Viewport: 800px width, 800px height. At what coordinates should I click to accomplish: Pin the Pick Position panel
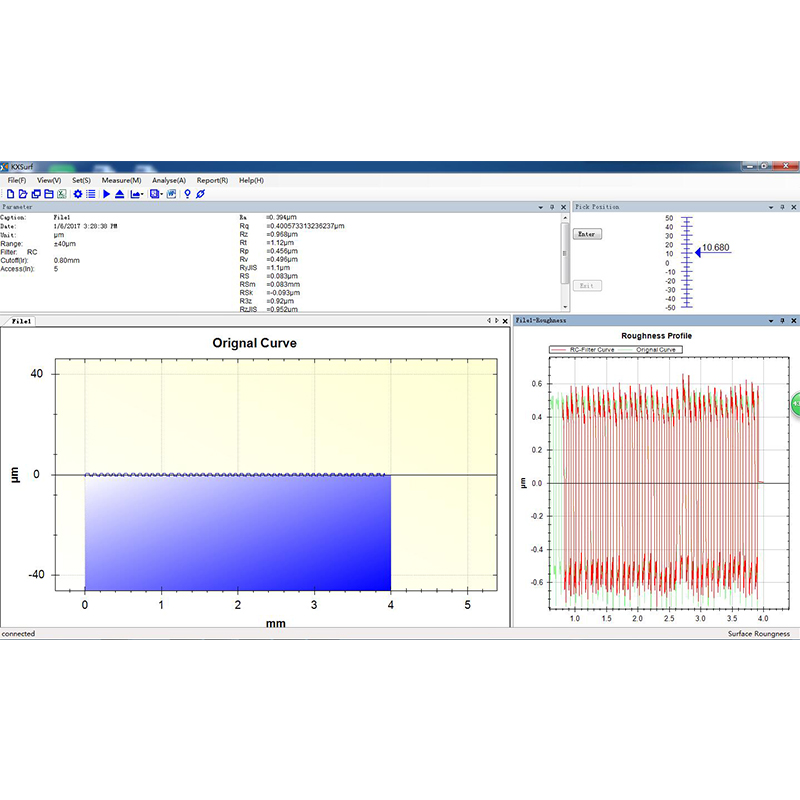[781, 207]
